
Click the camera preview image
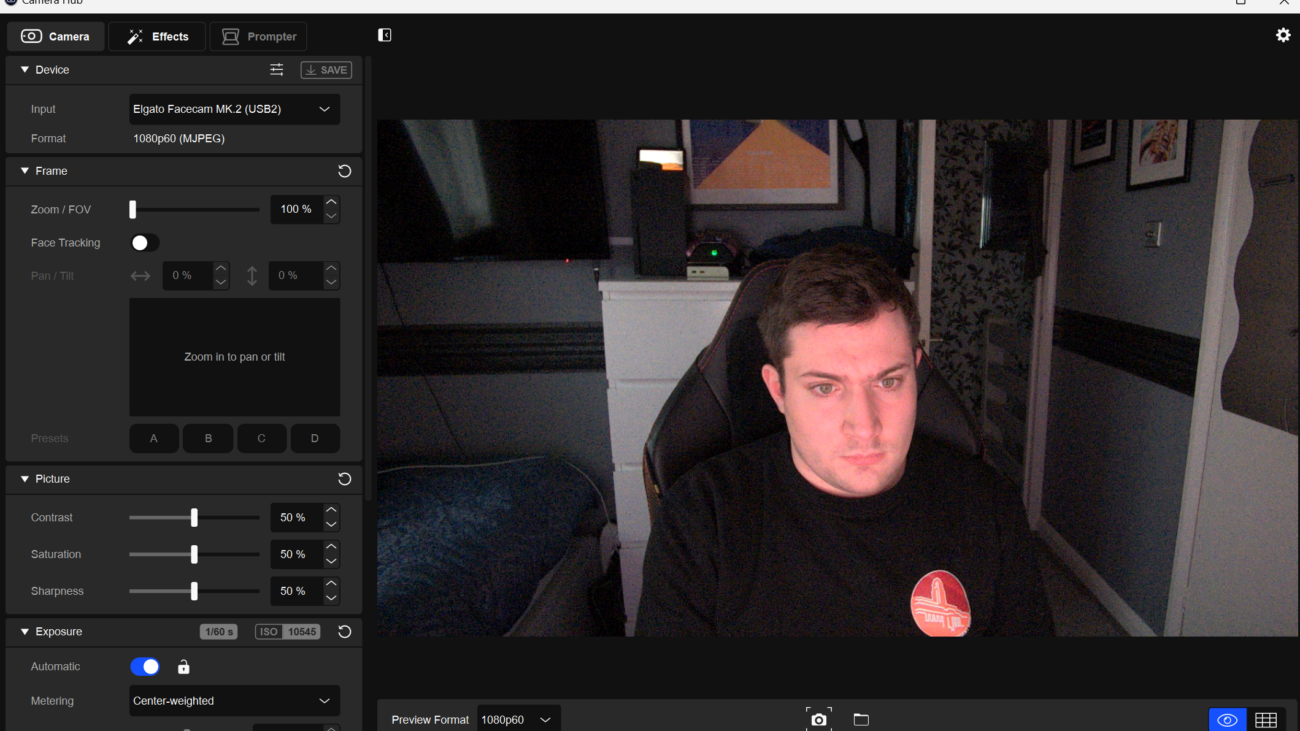tap(838, 378)
